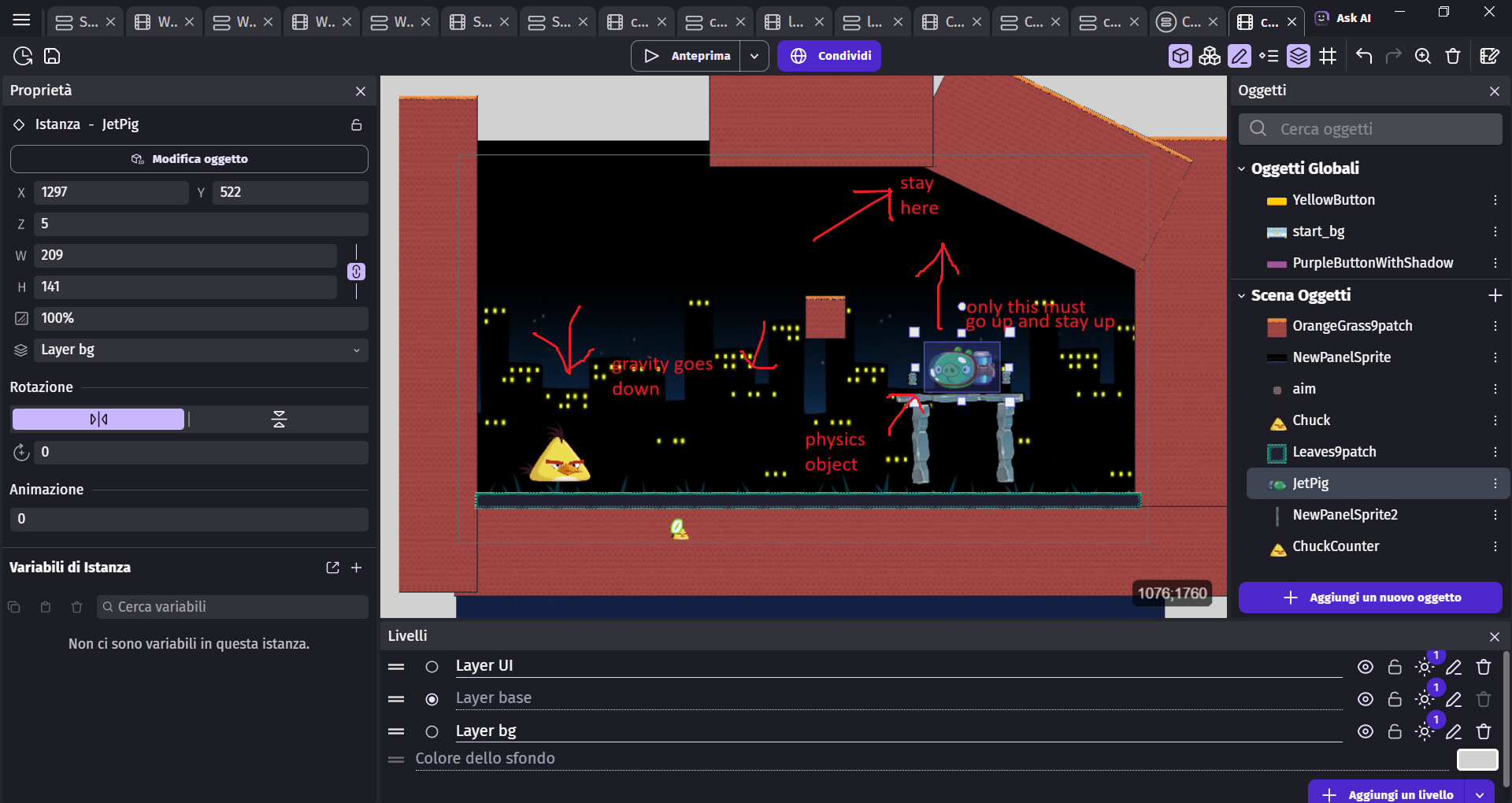Viewport: 1512px width, 803px height.
Task: Open the more options menu for JetPig
Action: click(x=1495, y=483)
